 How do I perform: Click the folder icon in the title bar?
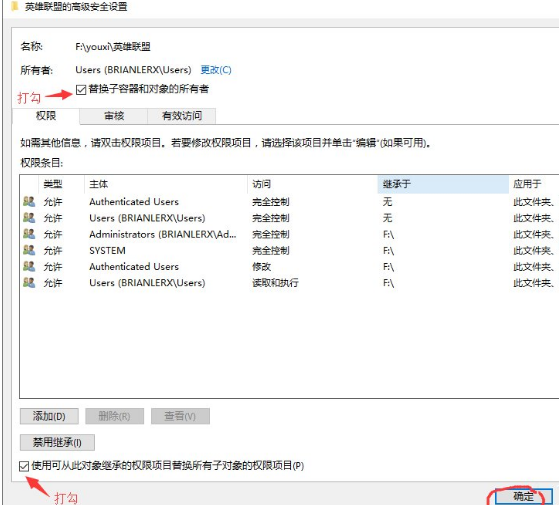click(14, 6)
